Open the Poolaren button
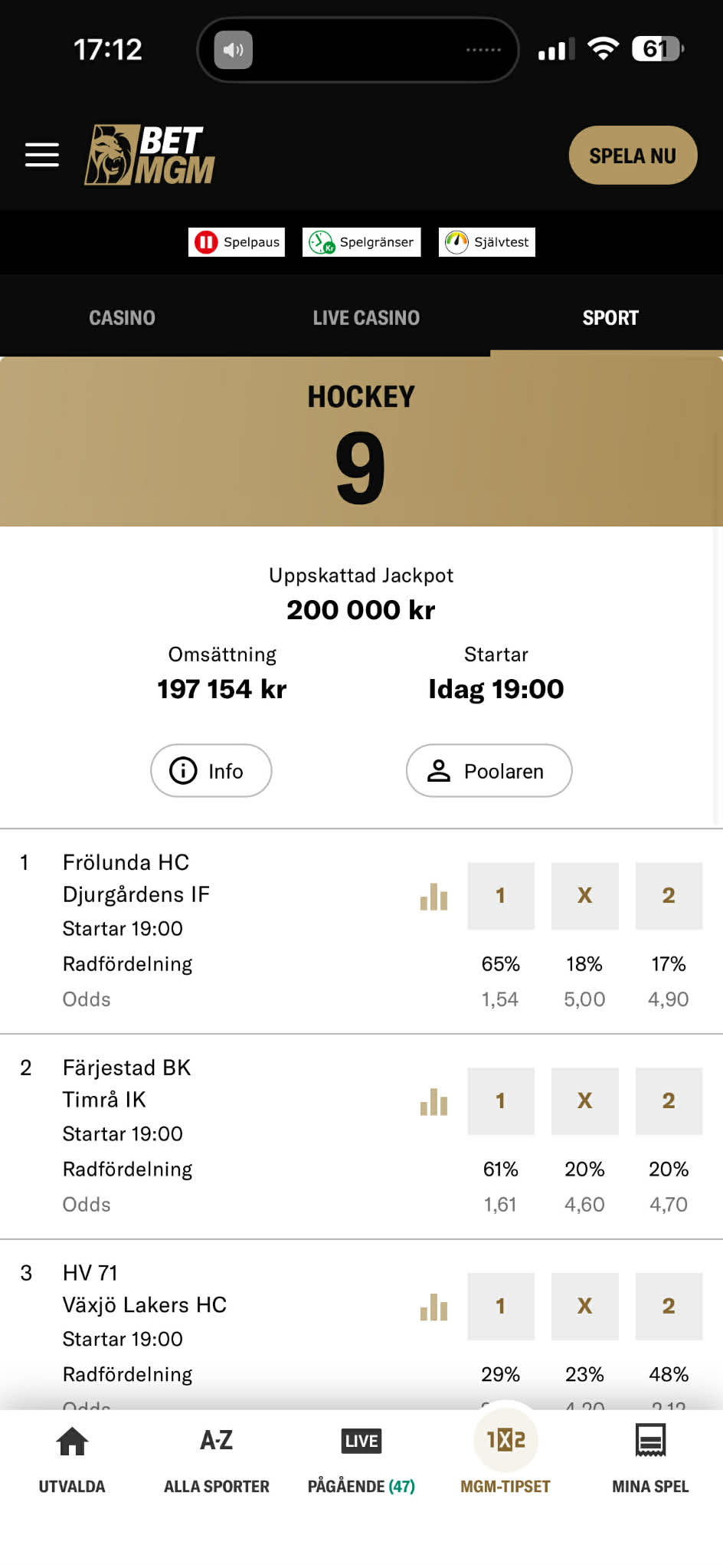The height and width of the screenshot is (1568, 723). [x=489, y=770]
